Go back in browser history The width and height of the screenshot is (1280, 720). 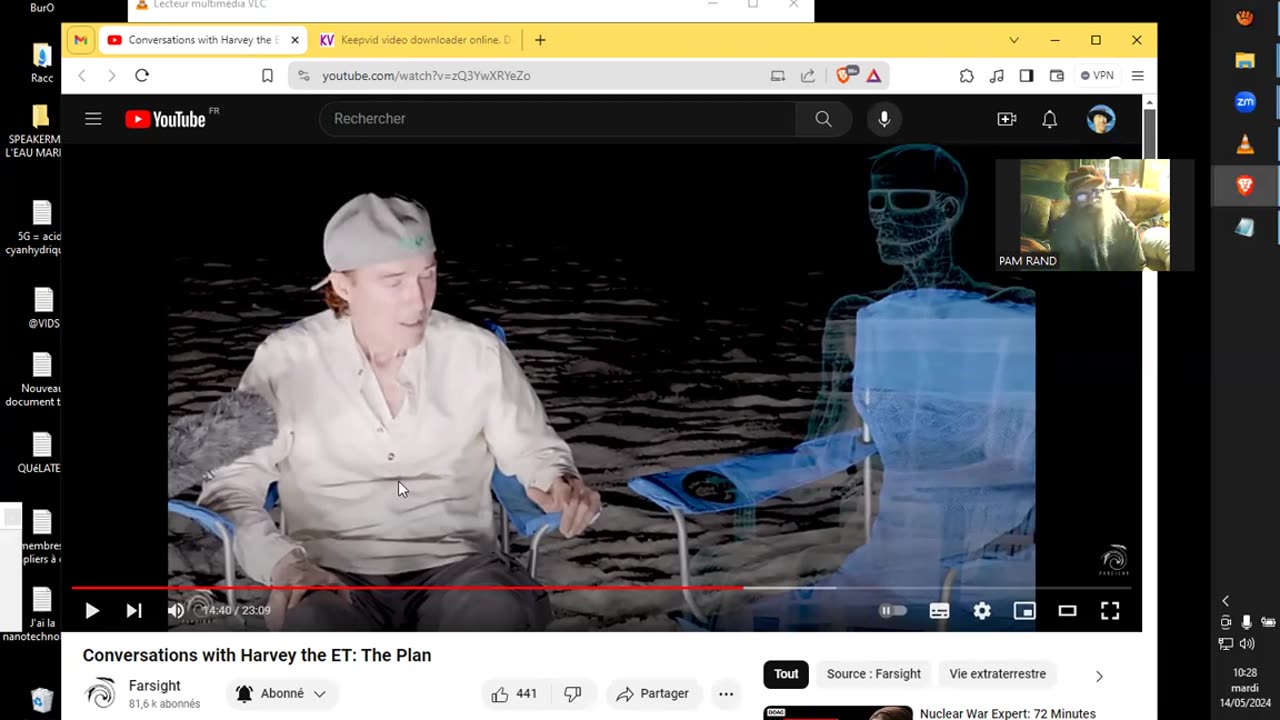[82, 75]
